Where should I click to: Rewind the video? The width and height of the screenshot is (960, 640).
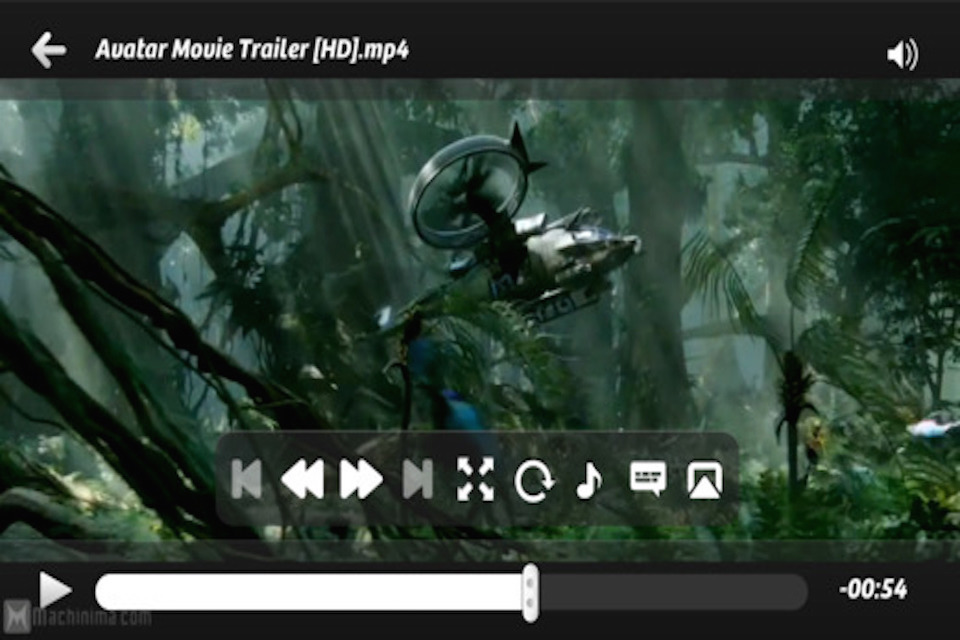click(302, 479)
